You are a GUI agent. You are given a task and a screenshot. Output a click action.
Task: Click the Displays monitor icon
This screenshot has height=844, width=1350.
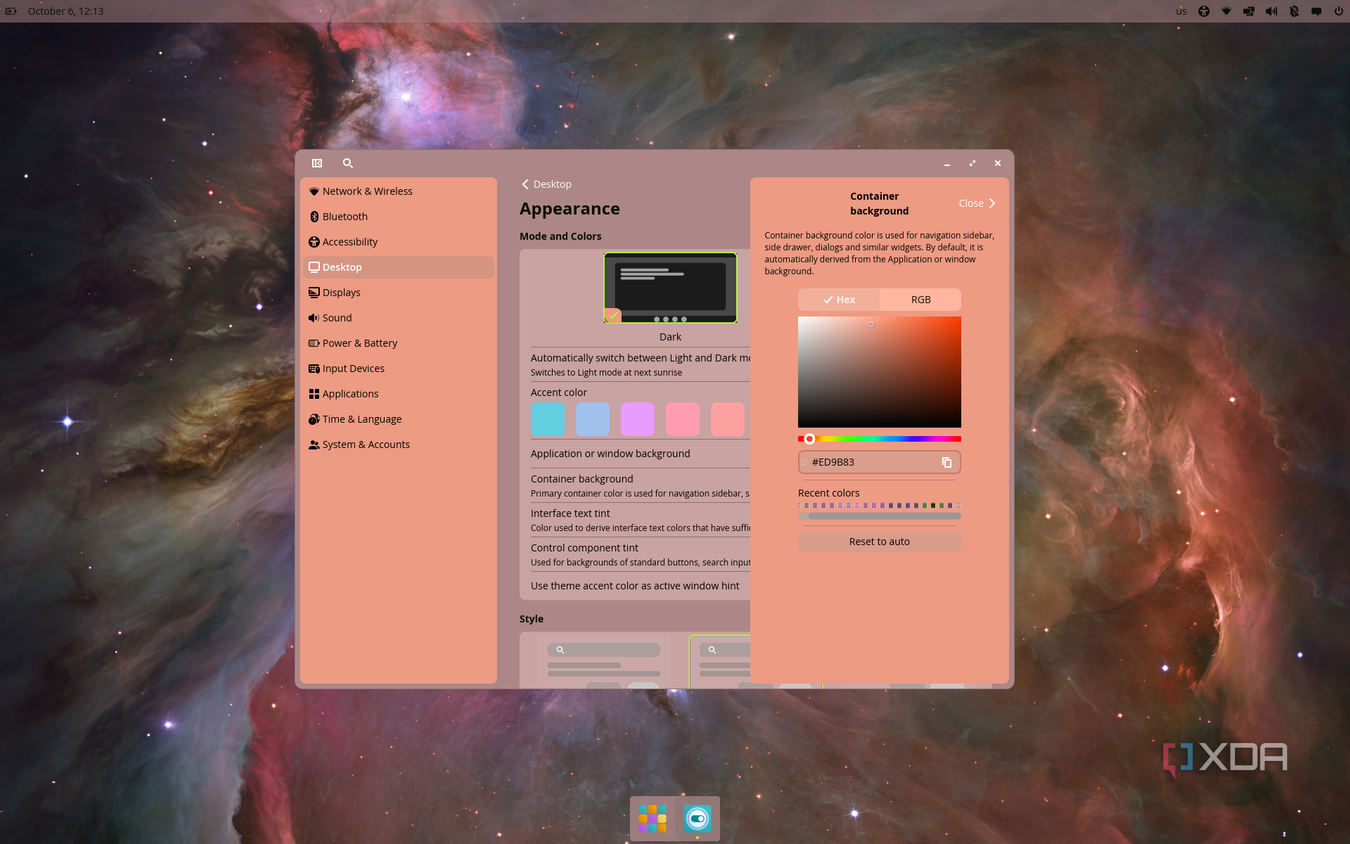tap(314, 293)
